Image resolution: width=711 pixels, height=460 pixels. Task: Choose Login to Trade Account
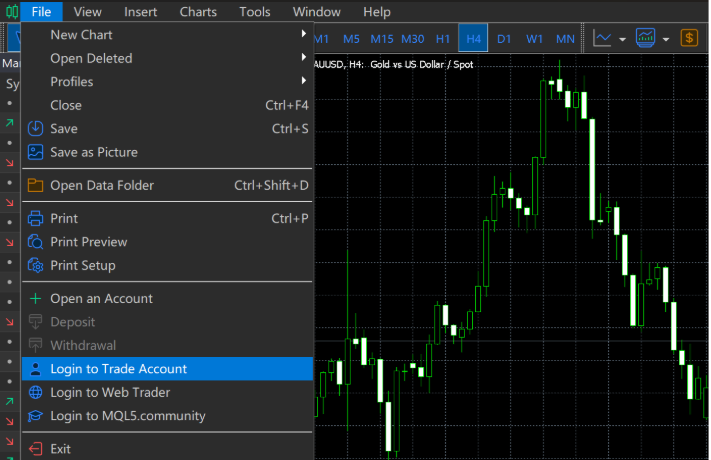tap(167, 369)
